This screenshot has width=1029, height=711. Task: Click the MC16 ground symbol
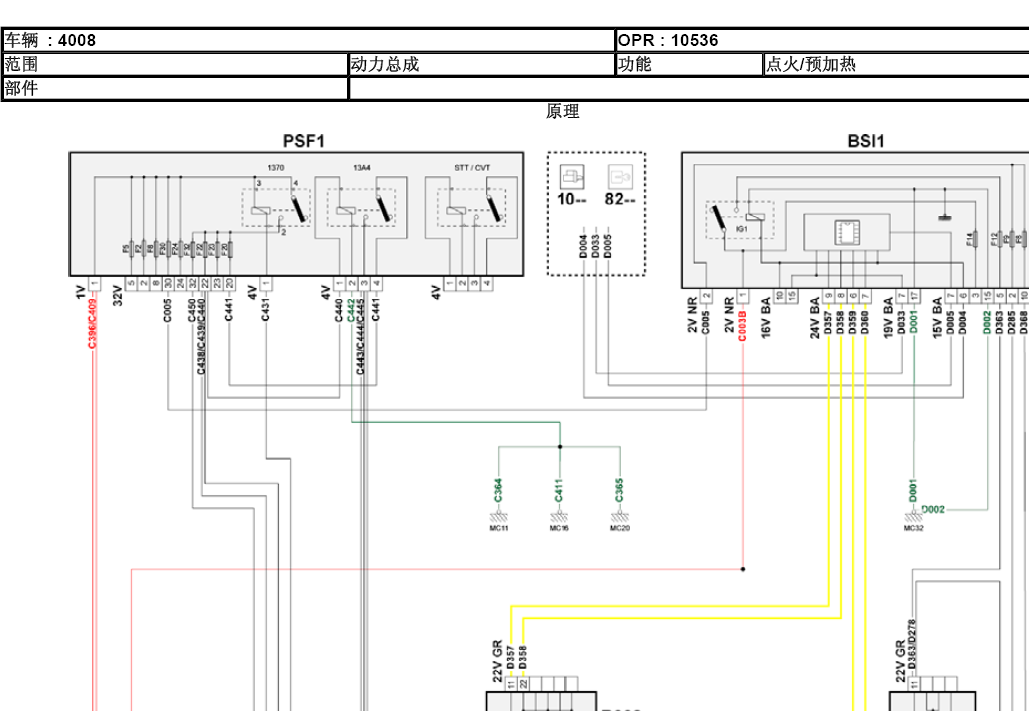(559, 519)
